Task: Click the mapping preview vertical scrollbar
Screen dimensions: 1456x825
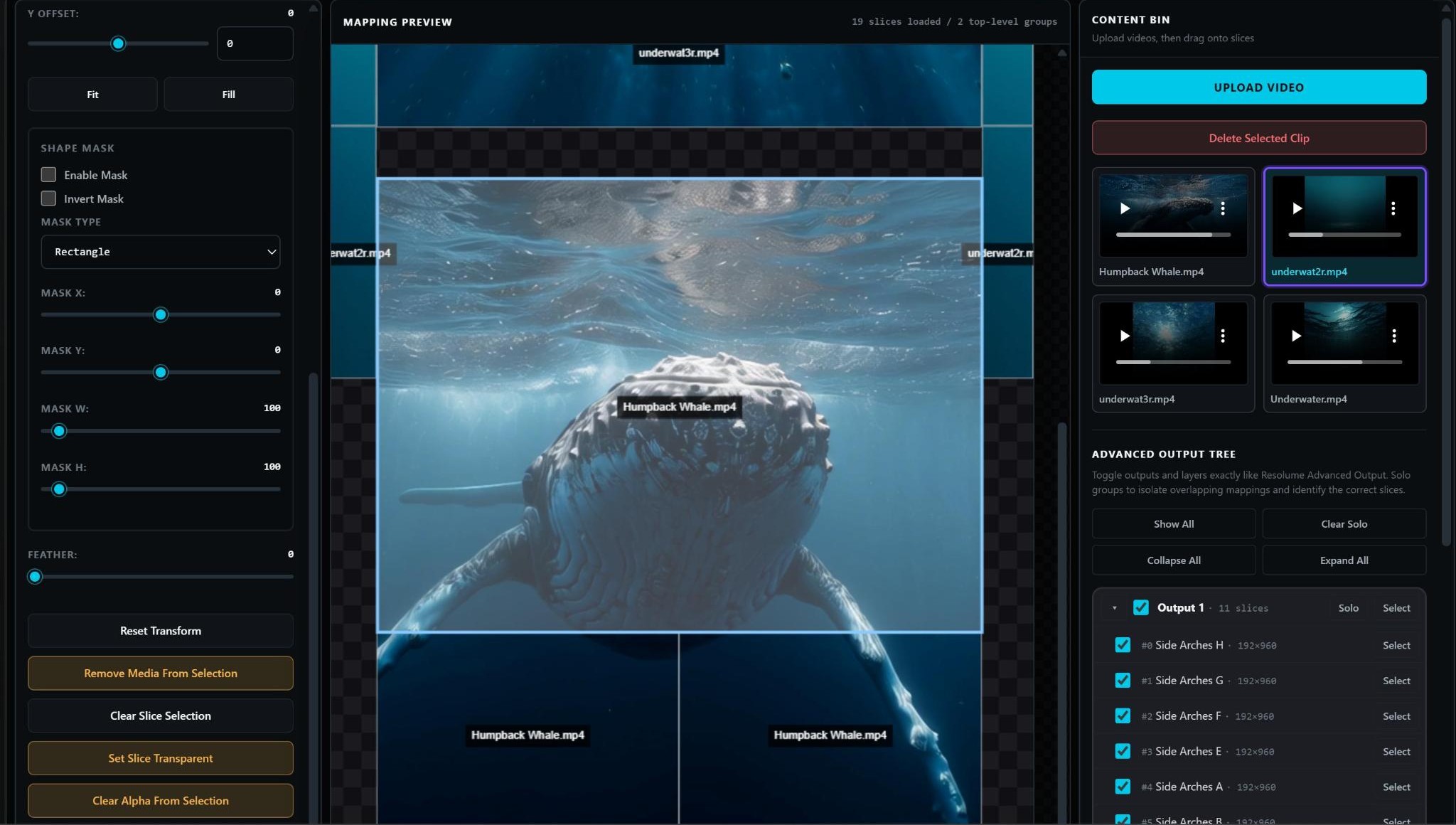Action: coord(1061,622)
